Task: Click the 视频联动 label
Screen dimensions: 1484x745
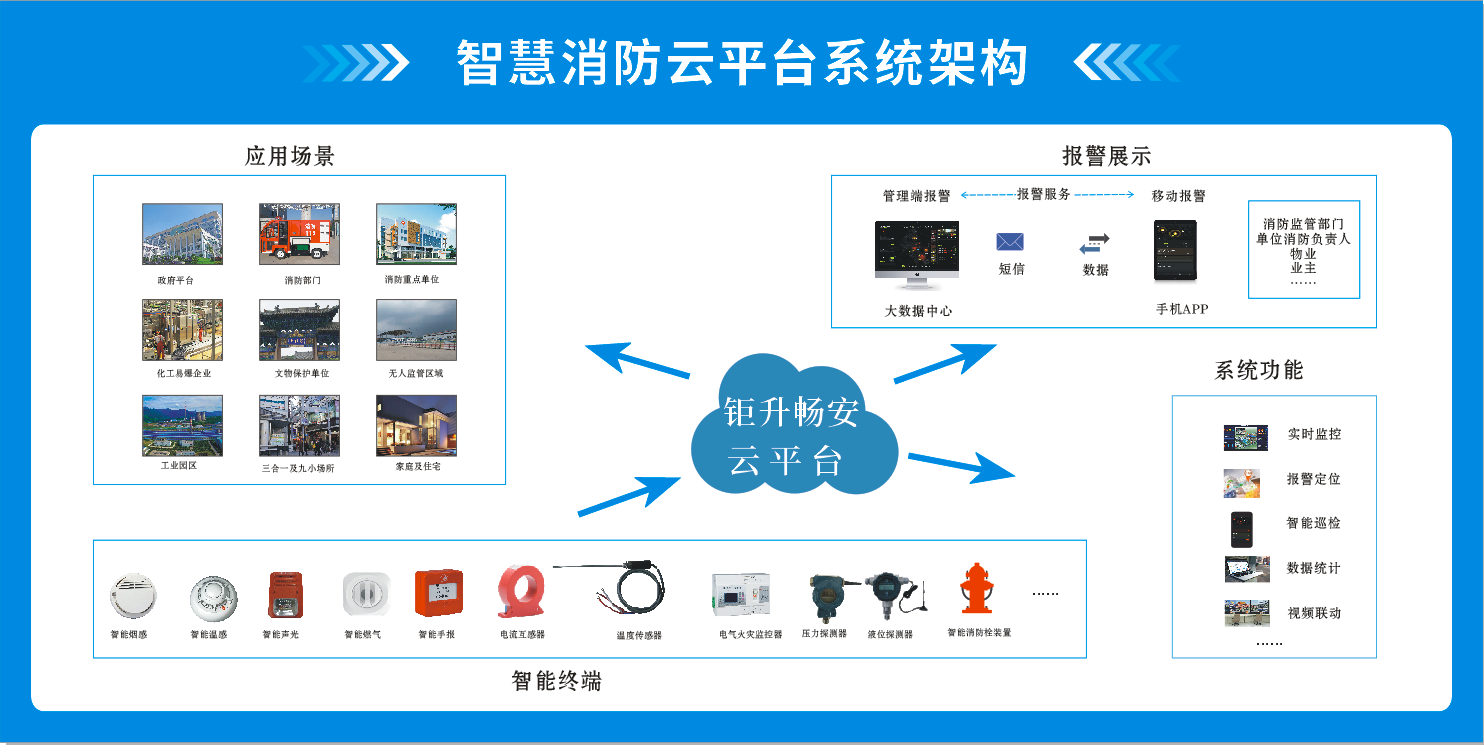Action: 1314,613
